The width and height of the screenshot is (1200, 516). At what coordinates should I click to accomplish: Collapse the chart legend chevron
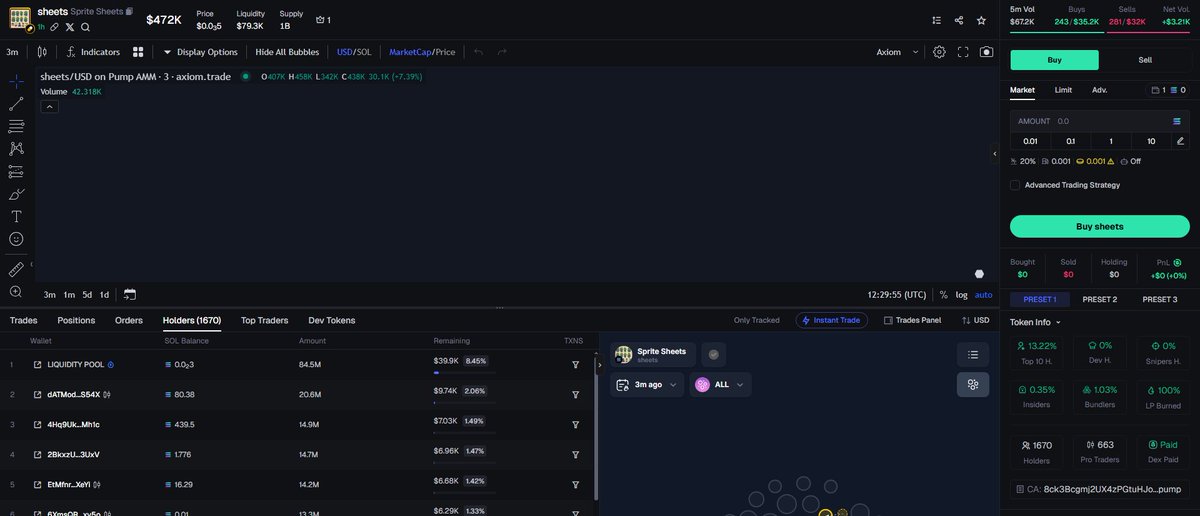pyautogui.click(x=48, y=107)
